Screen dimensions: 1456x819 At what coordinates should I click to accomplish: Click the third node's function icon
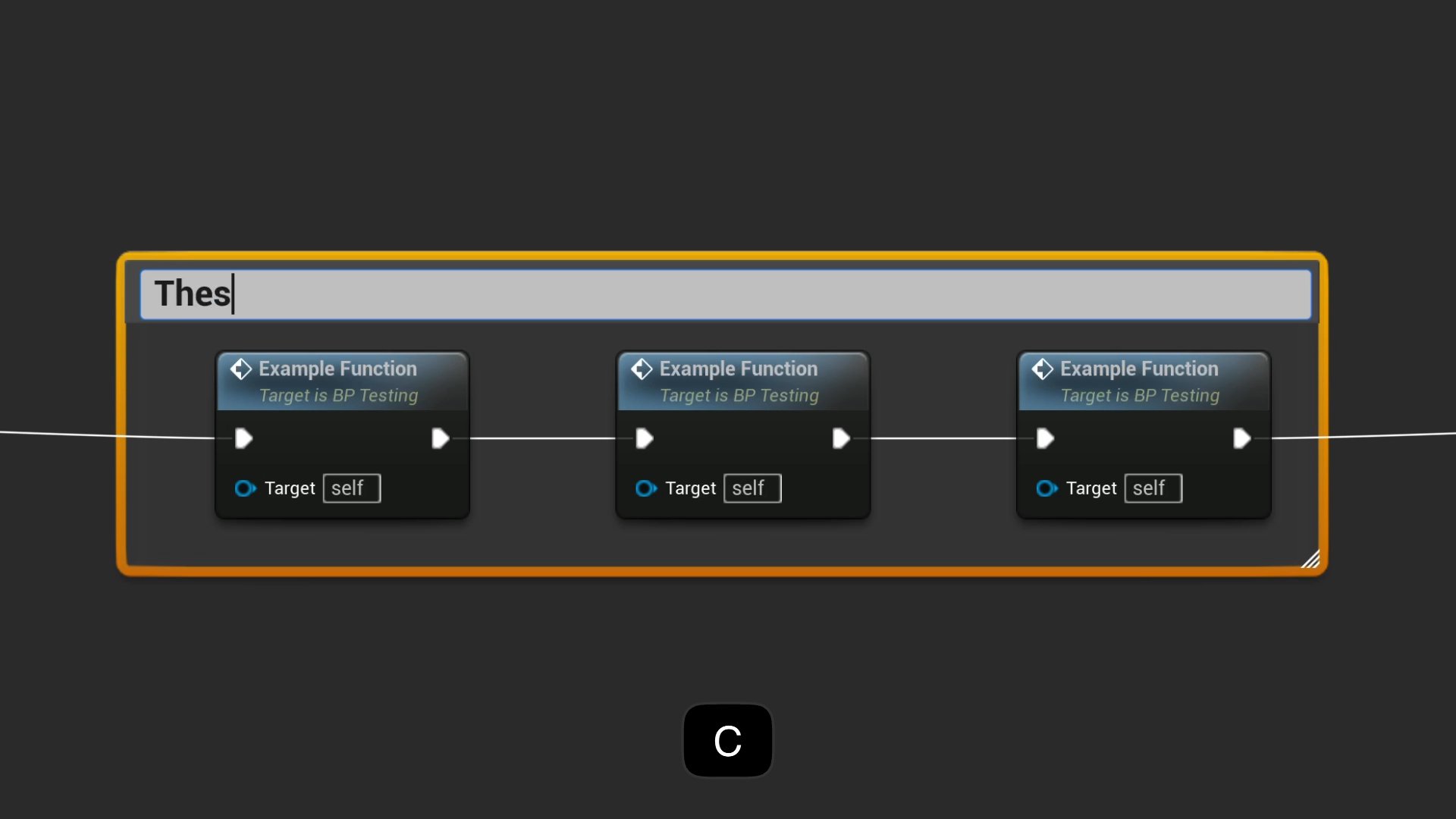click(1043, 369)
